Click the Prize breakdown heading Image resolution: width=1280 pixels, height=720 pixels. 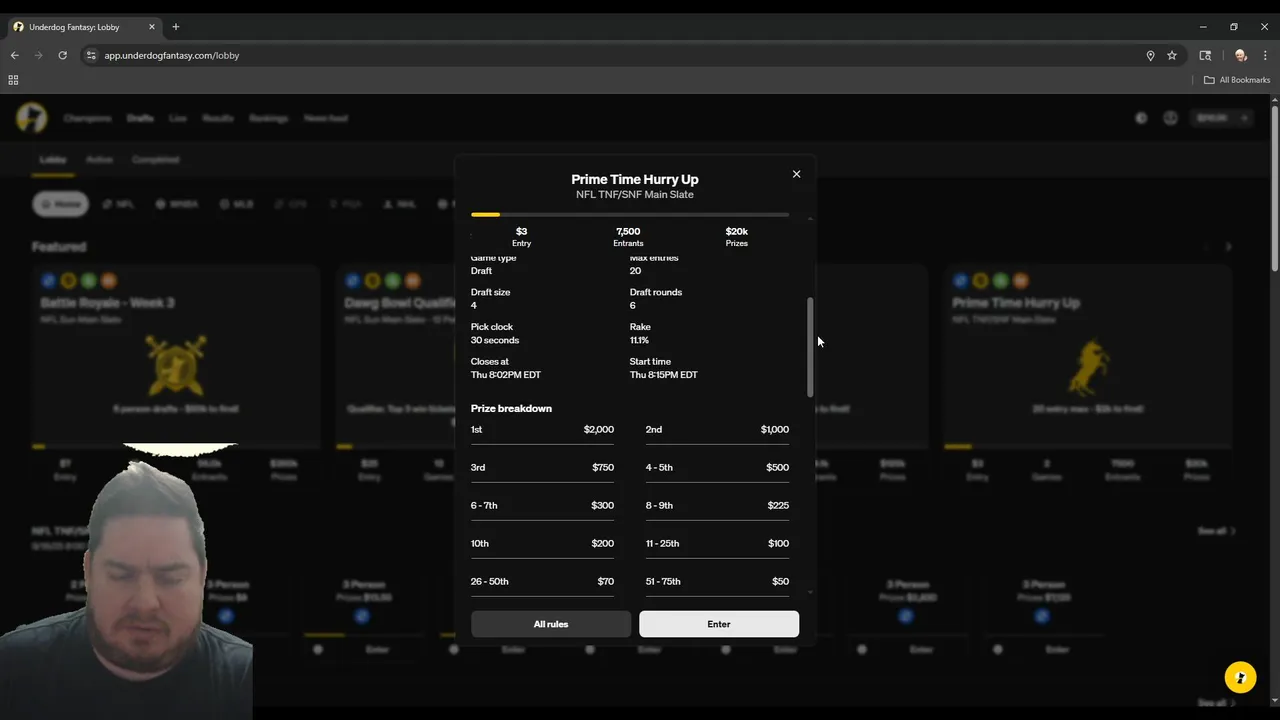coord(511,409)
